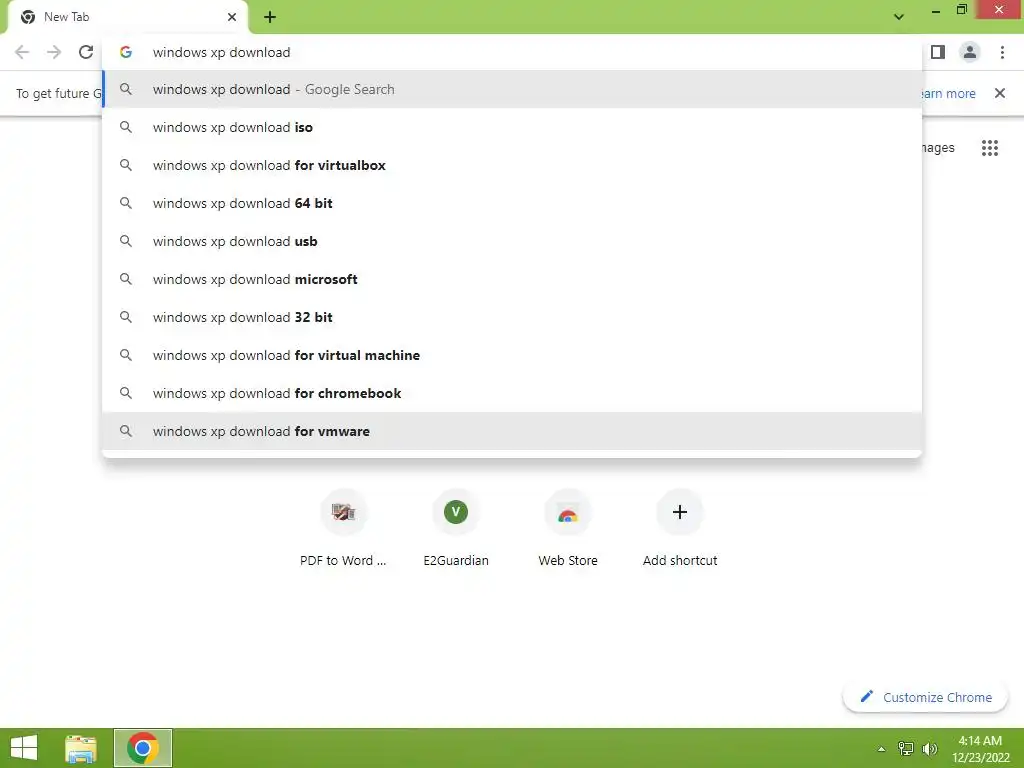The height and width of the screenshot is (768, 1024).
Task: Click the Images link at top right
Action: point(938,148)
